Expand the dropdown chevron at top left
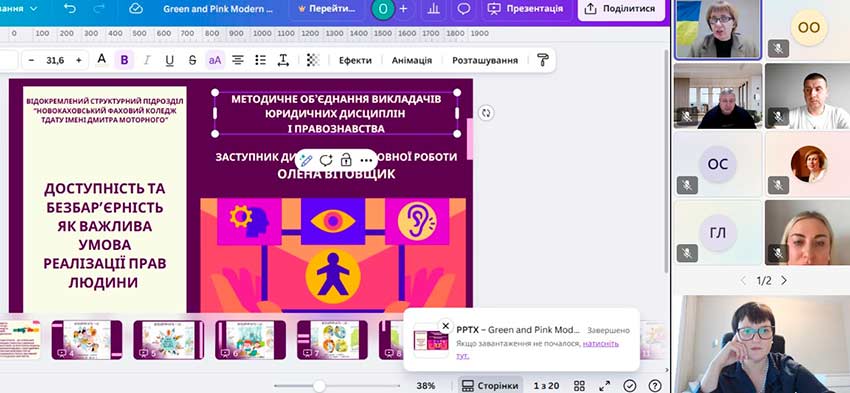The image size is (850, 393). (x=34, y=9)
